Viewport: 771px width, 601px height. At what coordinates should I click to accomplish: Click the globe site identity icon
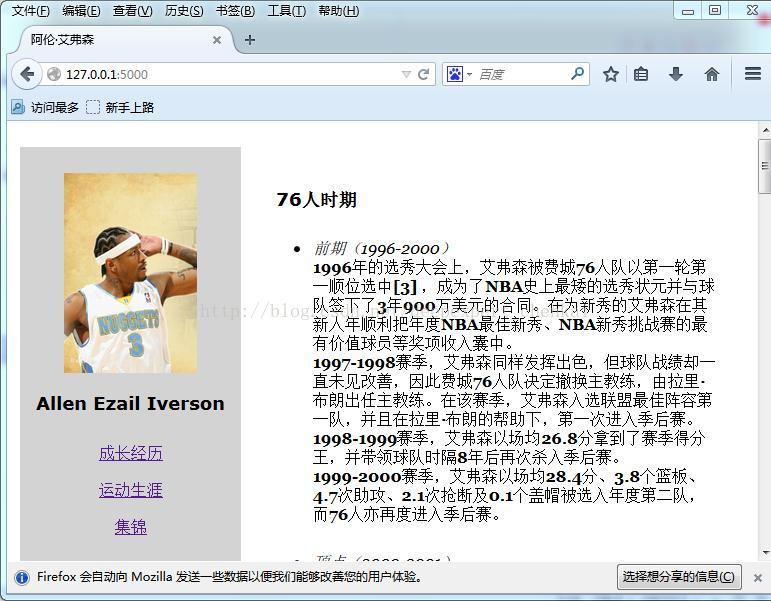tap(54, 74)
